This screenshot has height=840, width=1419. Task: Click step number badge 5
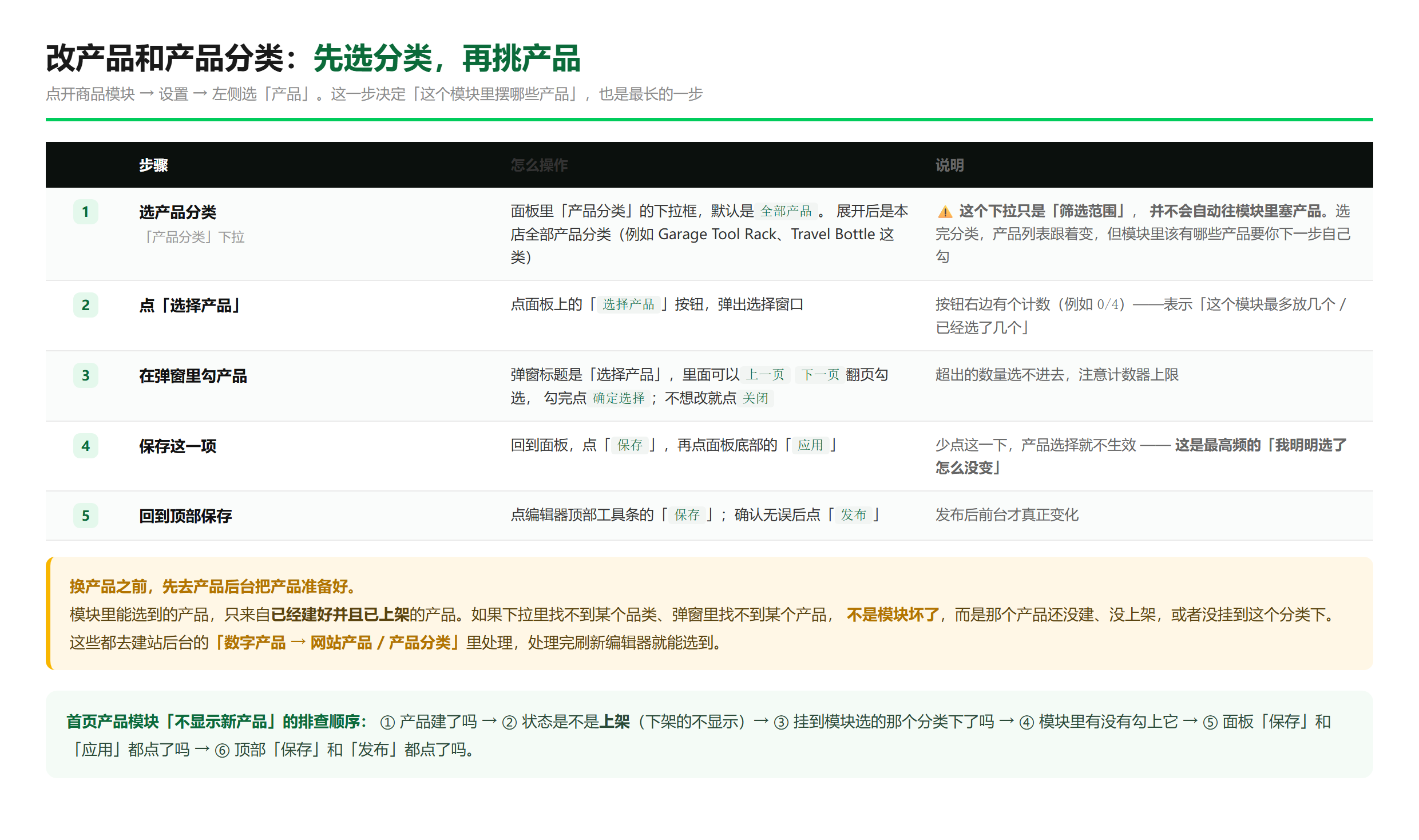point(86,516)
